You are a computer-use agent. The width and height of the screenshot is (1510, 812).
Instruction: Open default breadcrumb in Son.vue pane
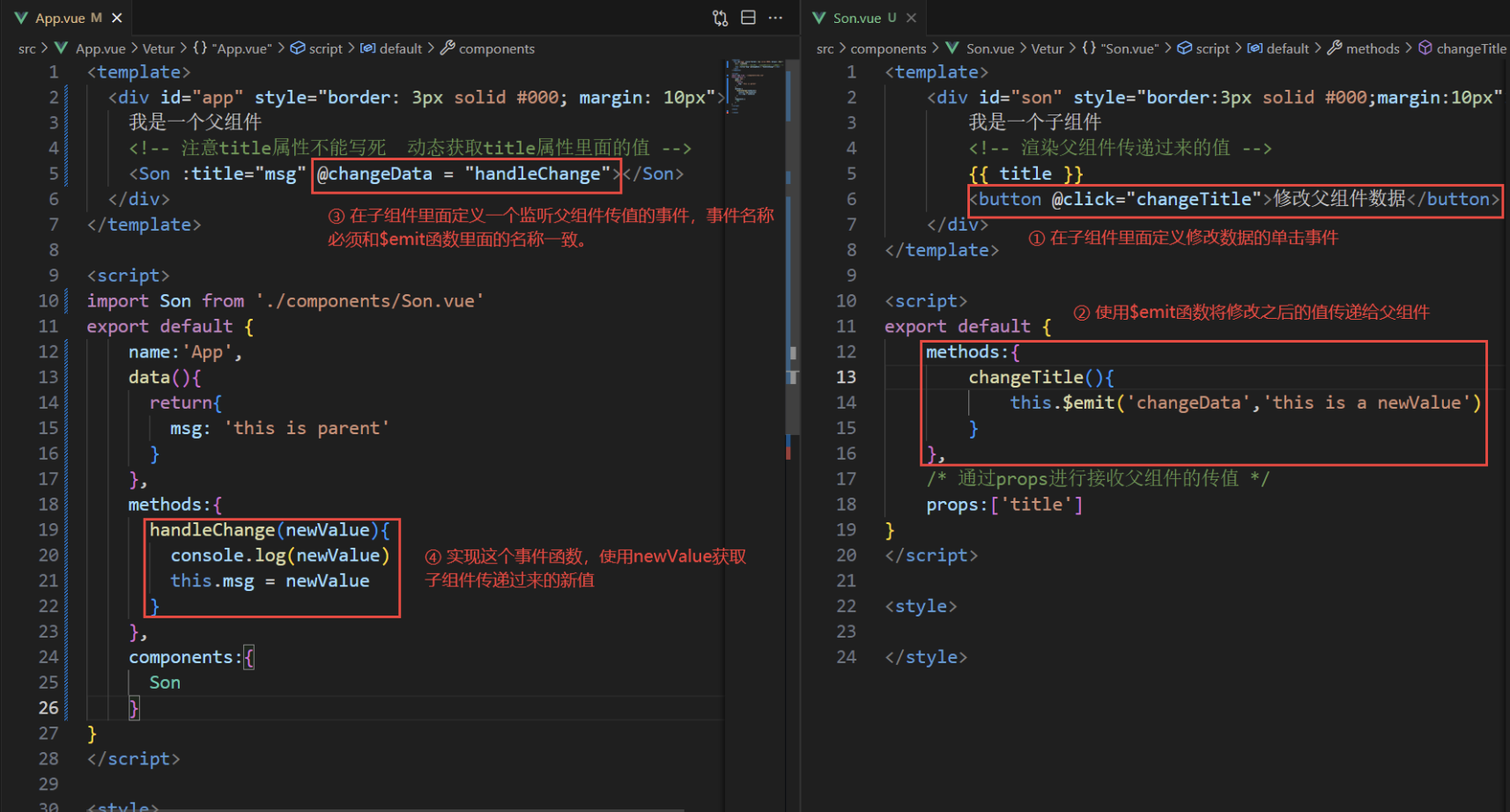click(1278, 48)
